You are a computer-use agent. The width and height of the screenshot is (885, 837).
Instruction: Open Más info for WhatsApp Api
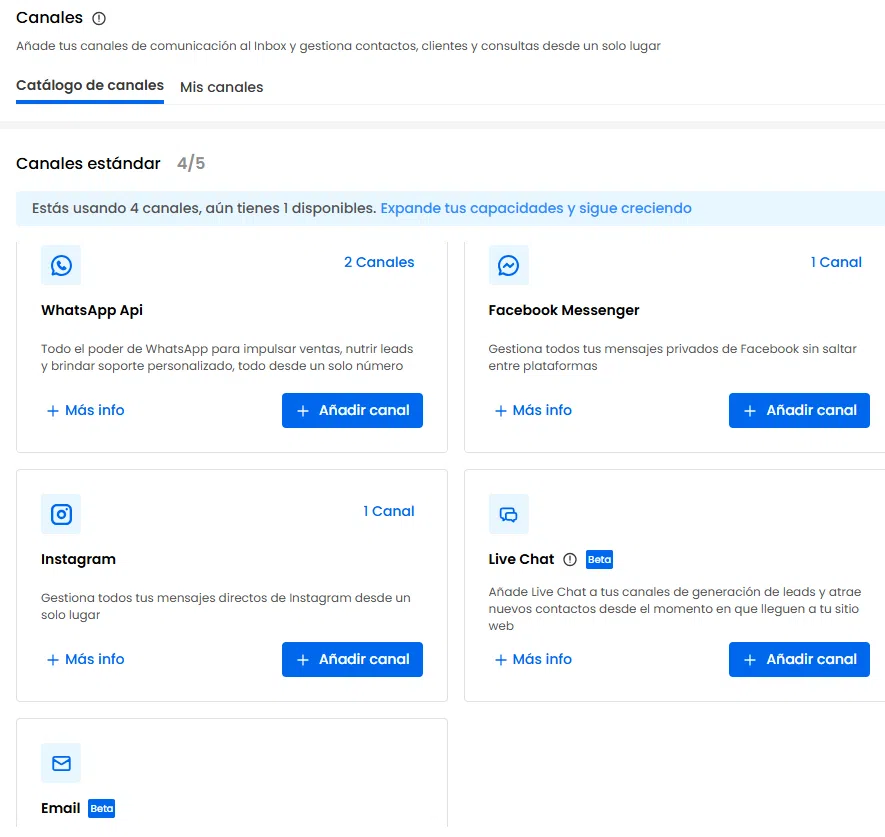85,410
